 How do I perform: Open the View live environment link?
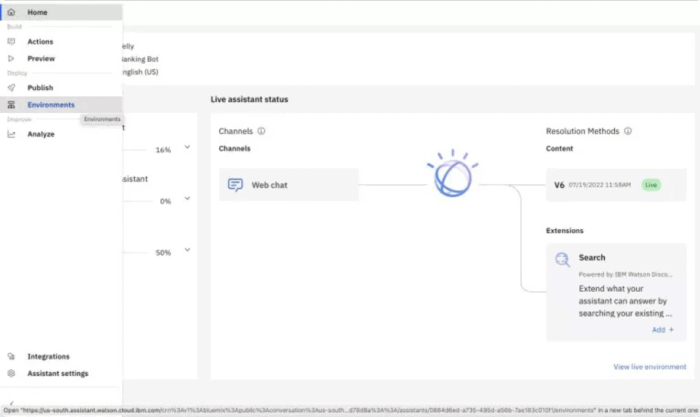[650, 367]
